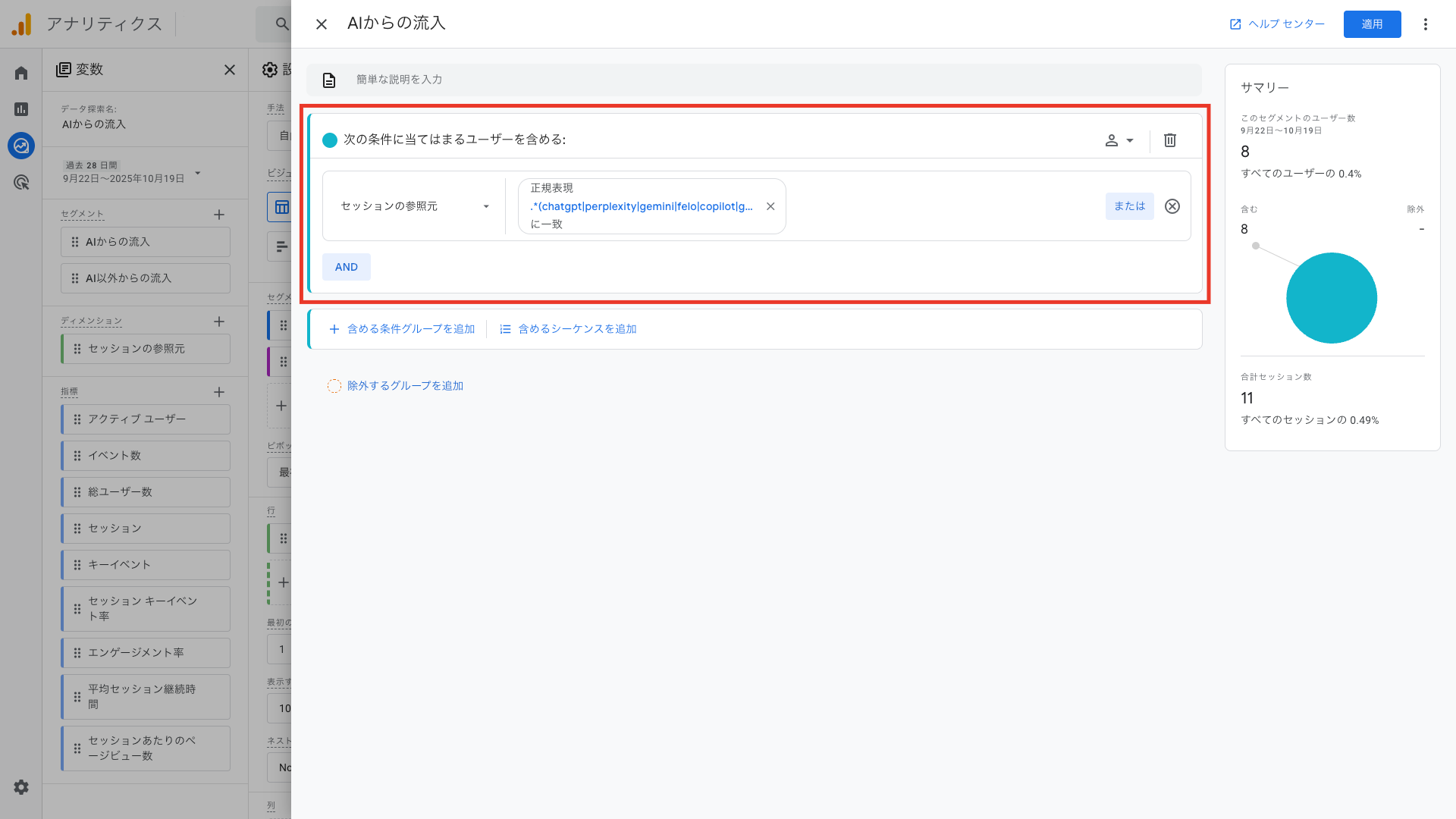Open the condition scope person dropdown
Viewport: 1456px width, 819px height.
pos(1119,140)
